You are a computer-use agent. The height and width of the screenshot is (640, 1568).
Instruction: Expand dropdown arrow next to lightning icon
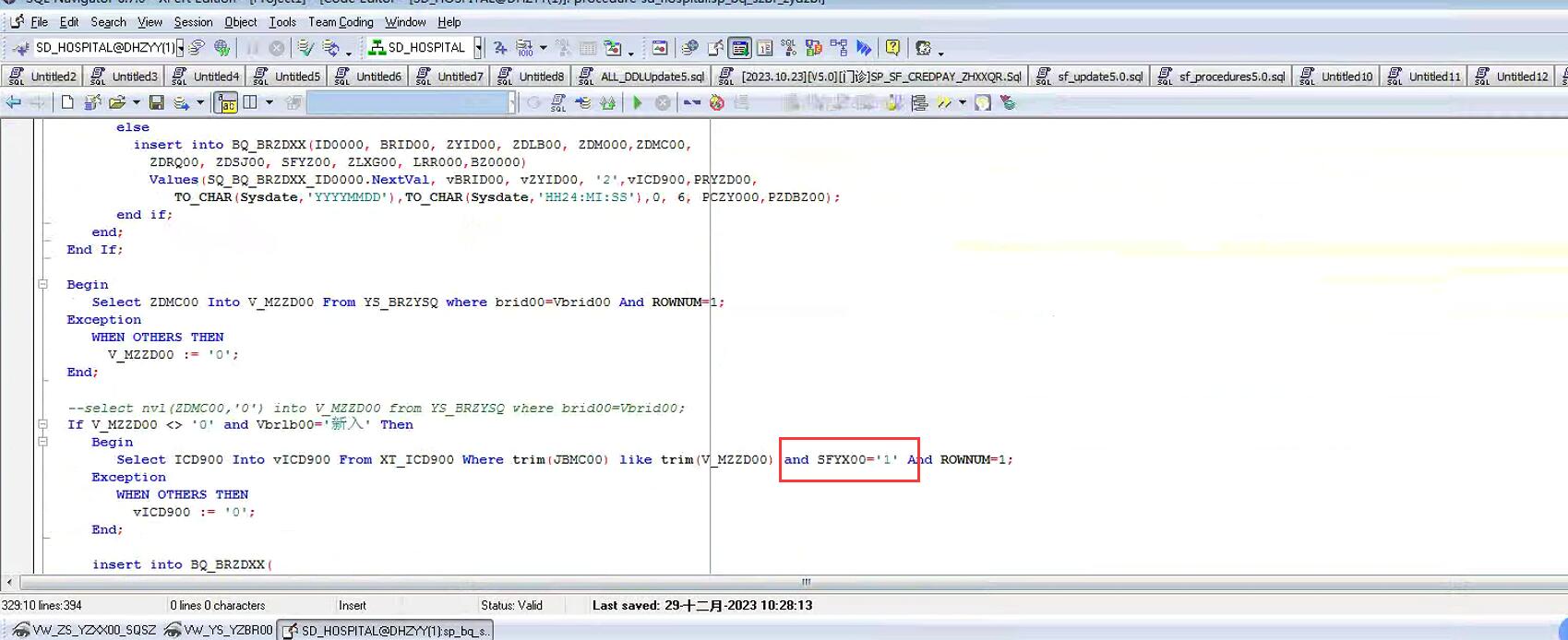click(x=962, y=102)
